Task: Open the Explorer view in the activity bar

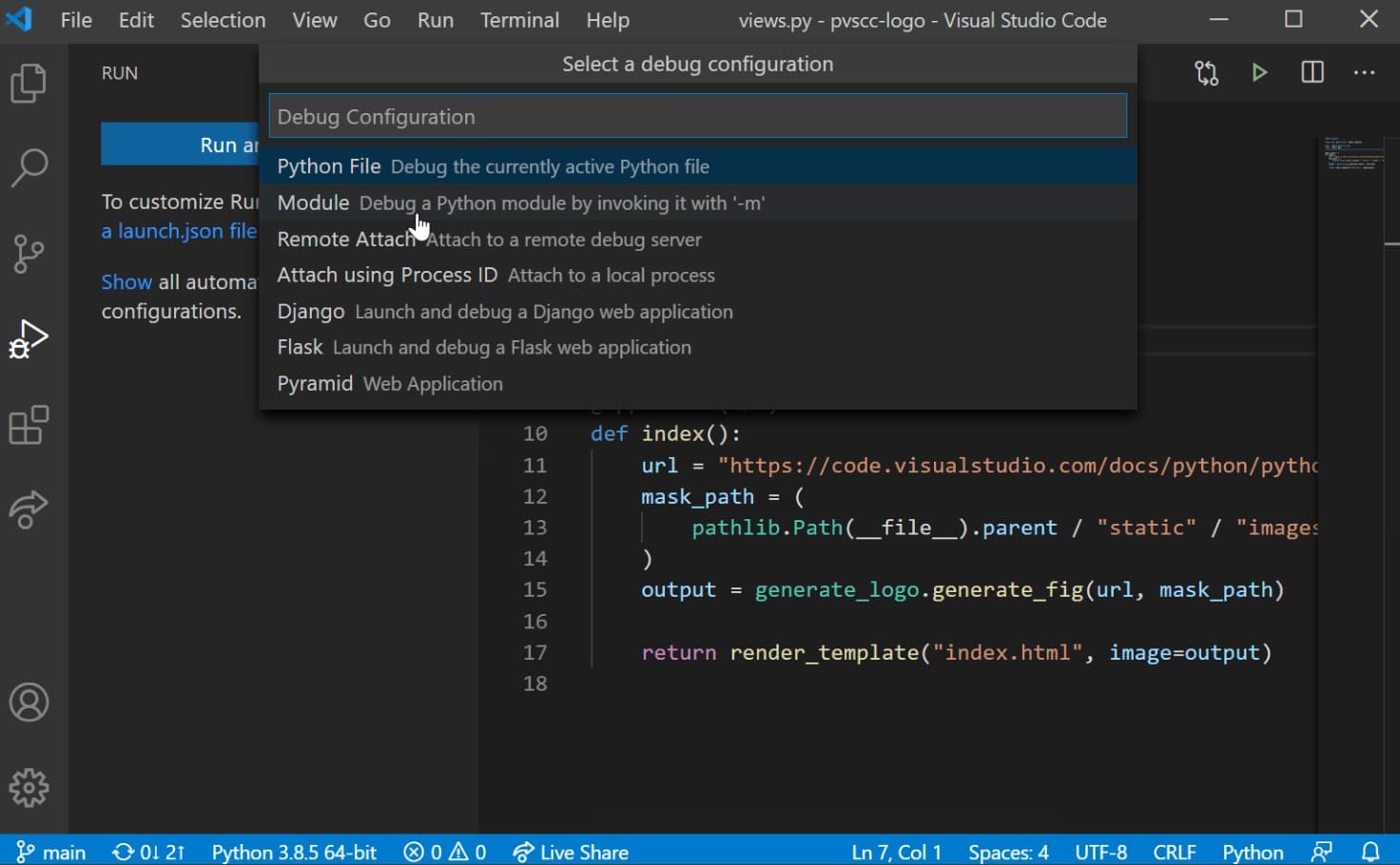Action: 29,83
